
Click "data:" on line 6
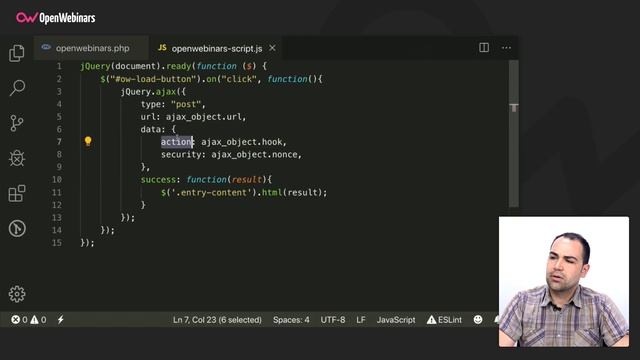153,129
